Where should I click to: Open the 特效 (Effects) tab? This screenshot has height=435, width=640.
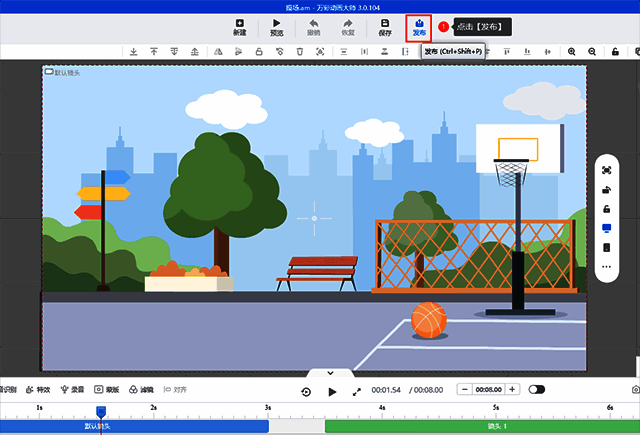[38, 389]
